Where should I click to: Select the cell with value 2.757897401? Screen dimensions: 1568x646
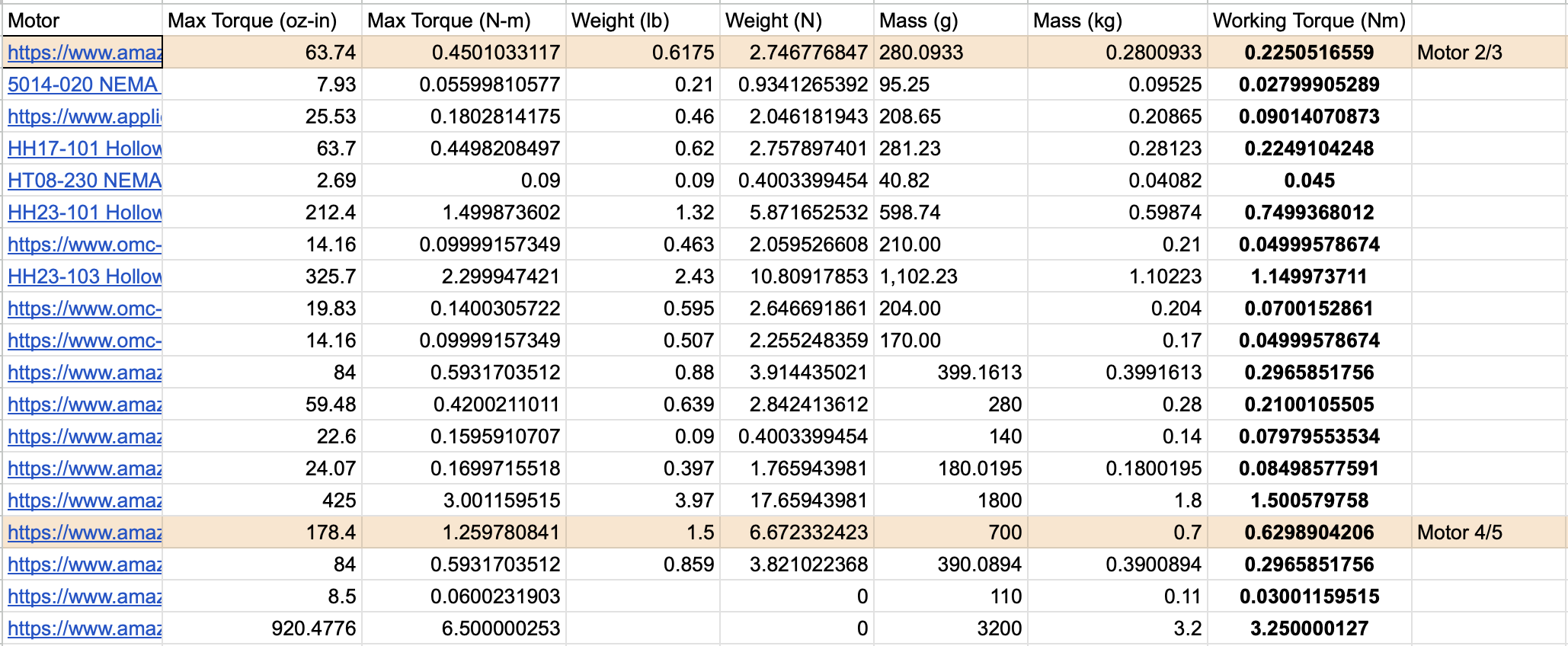(797, 149)
